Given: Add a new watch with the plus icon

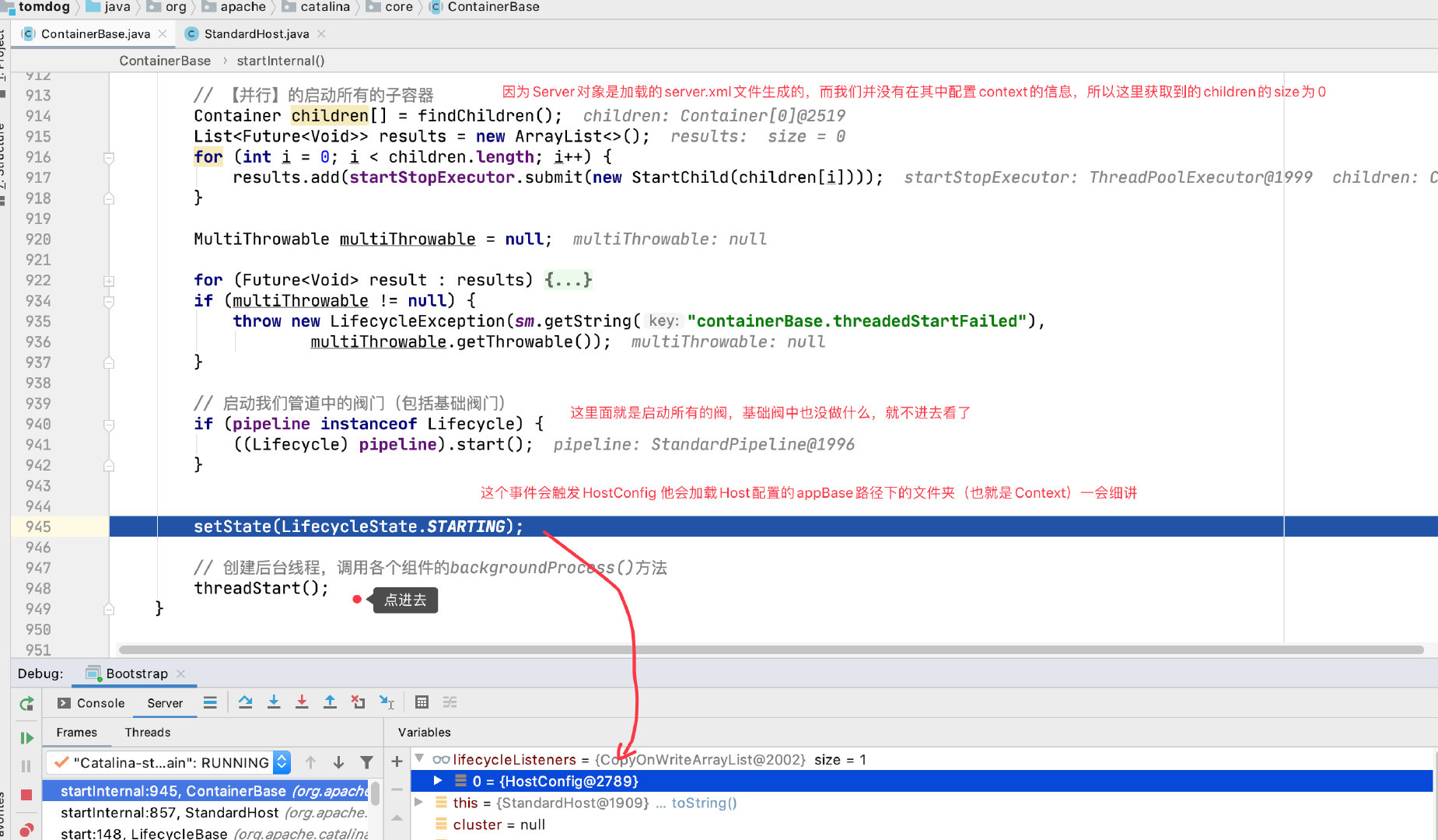Looking at the screenshot, I should [397, 761].
